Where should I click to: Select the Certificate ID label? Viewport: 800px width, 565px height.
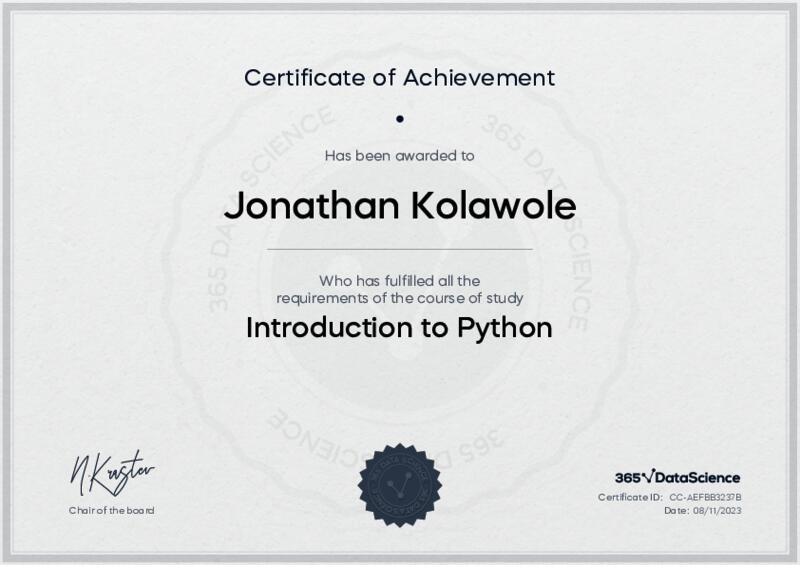point(630,497)
